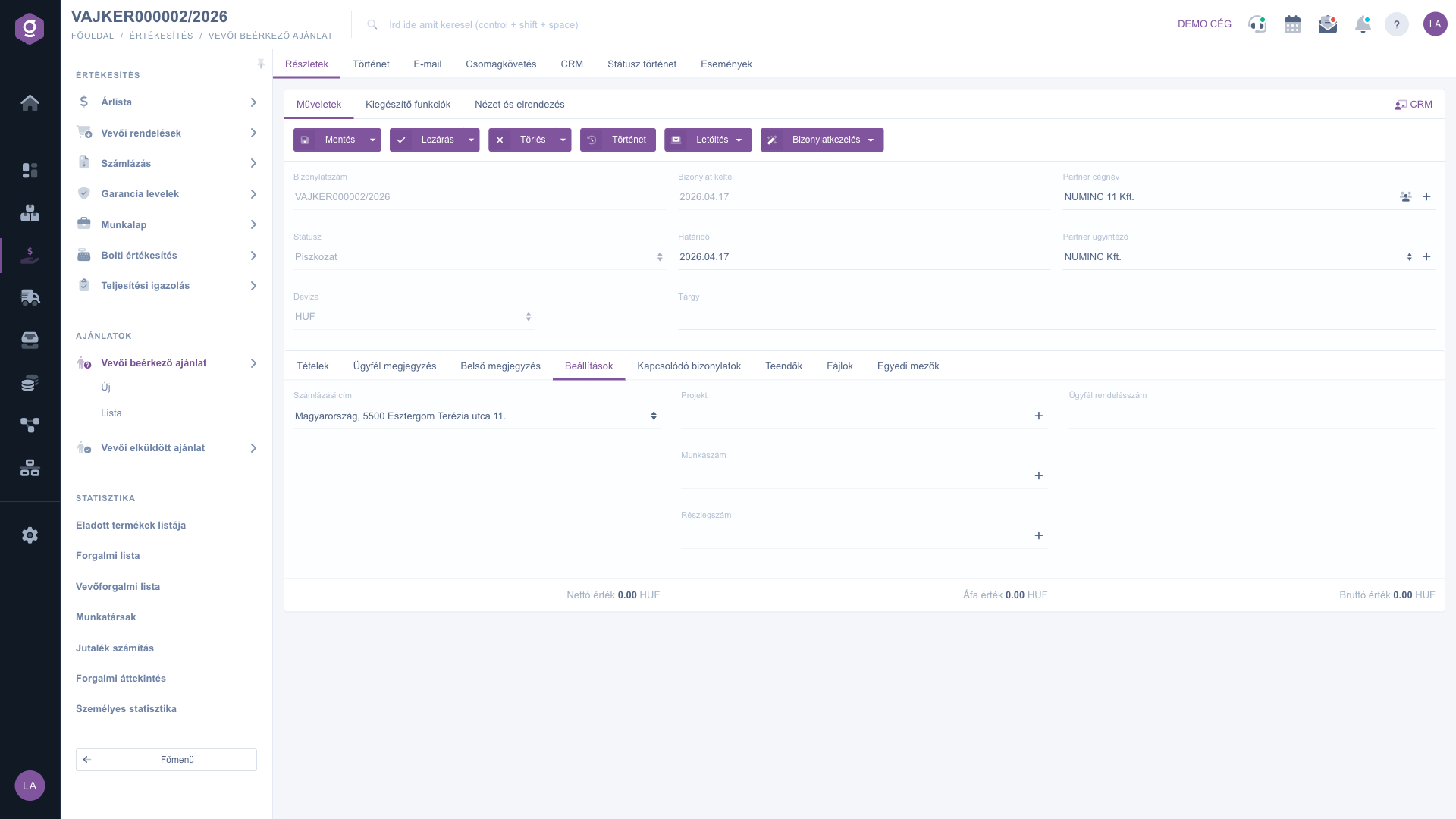This screenshot has height=819, width=1456.
Task: Switch to the Csomagkövetés tab
Action: (x=500, y=64)
